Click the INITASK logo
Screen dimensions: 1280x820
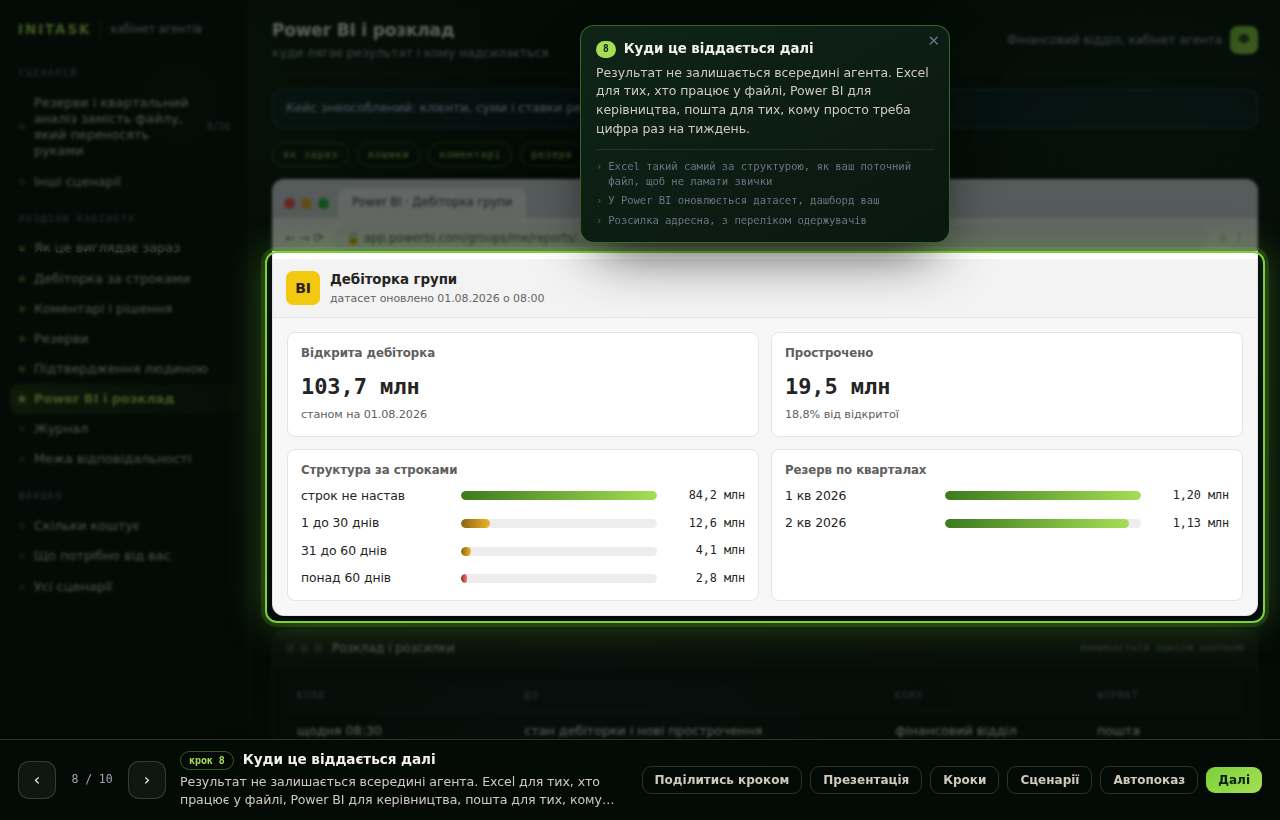coord(54,29)
